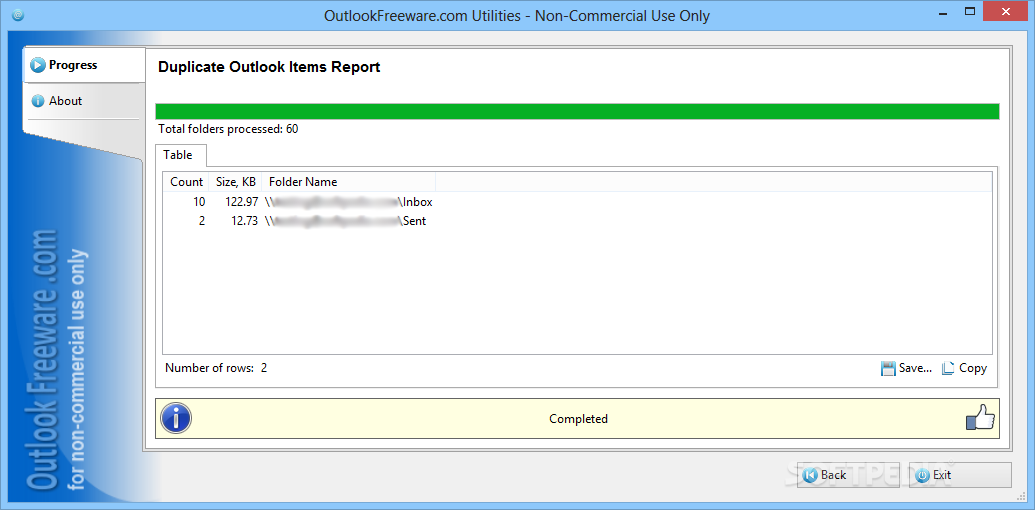Click the Back button arrow icon
This screenshot has height=510, width=1035.
(x=810, y=474)
